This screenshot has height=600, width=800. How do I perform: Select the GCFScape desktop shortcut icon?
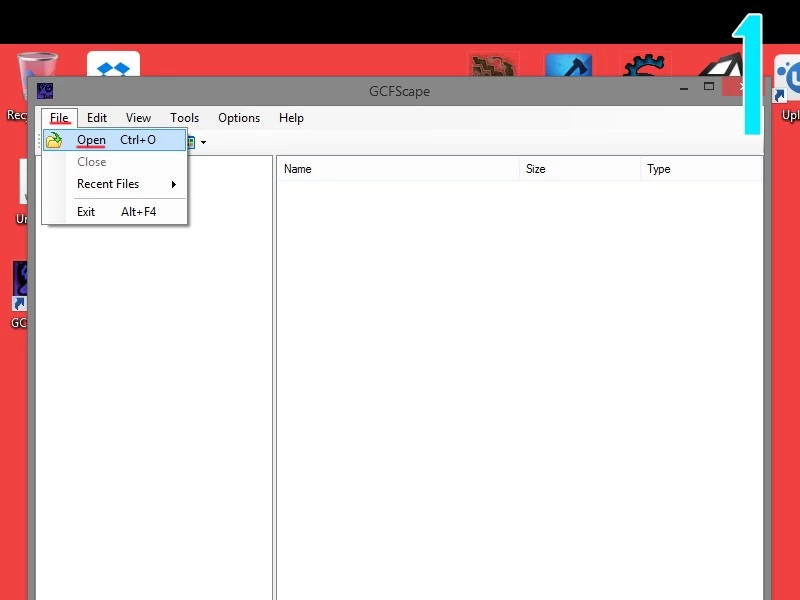[x=21, y=286]
